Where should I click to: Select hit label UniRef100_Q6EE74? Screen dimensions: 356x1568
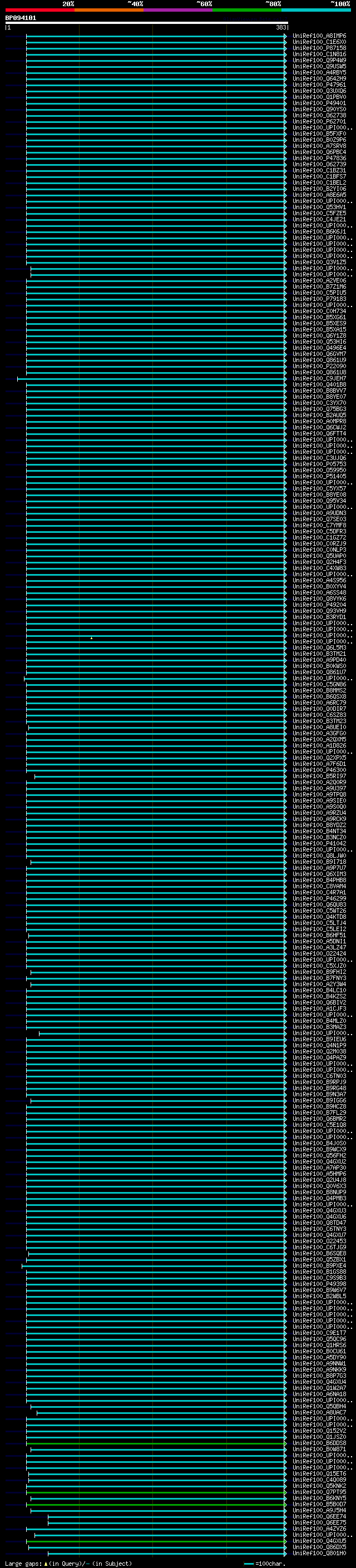(319, 1517)
